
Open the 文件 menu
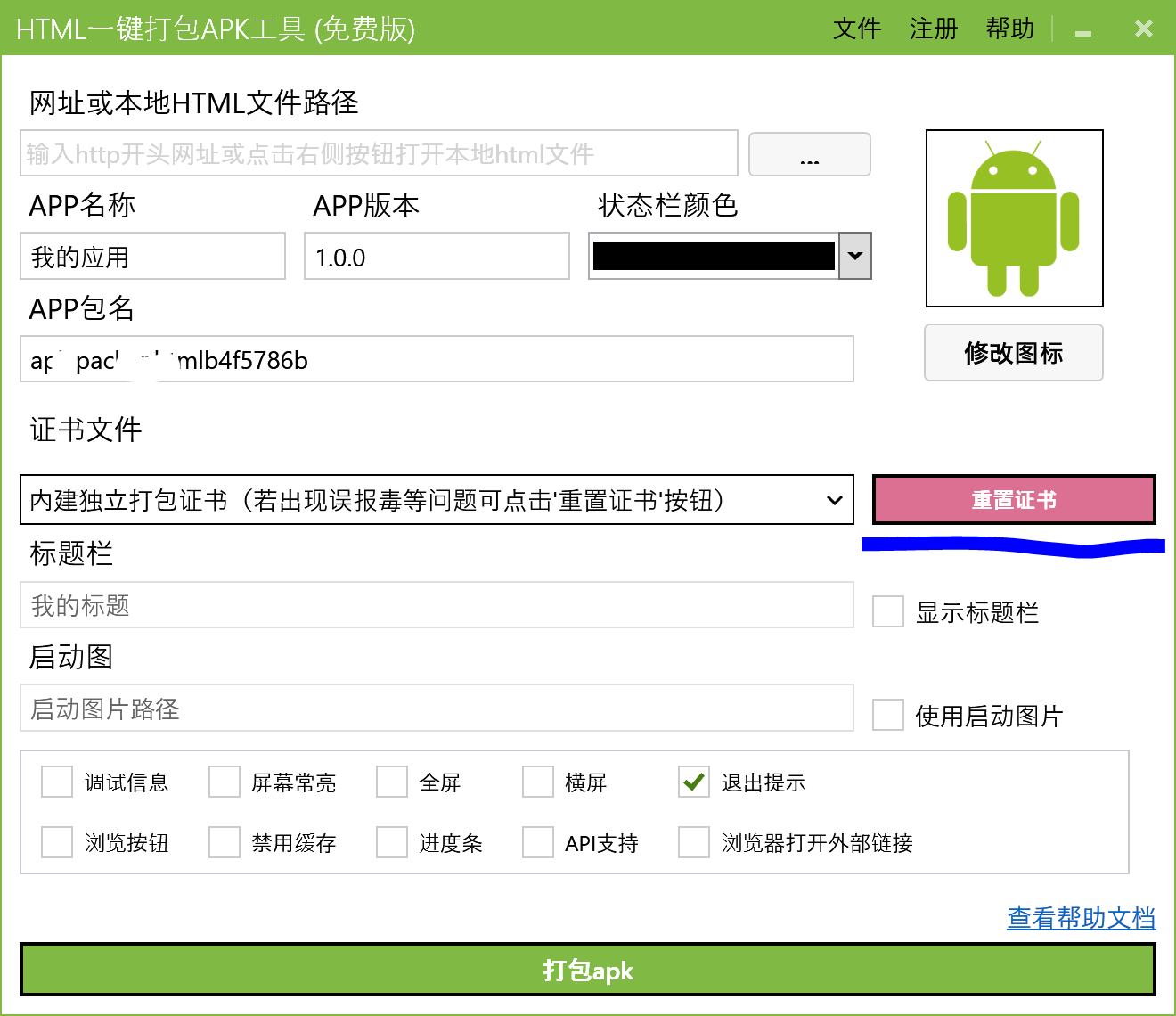[x=856, y=29]
